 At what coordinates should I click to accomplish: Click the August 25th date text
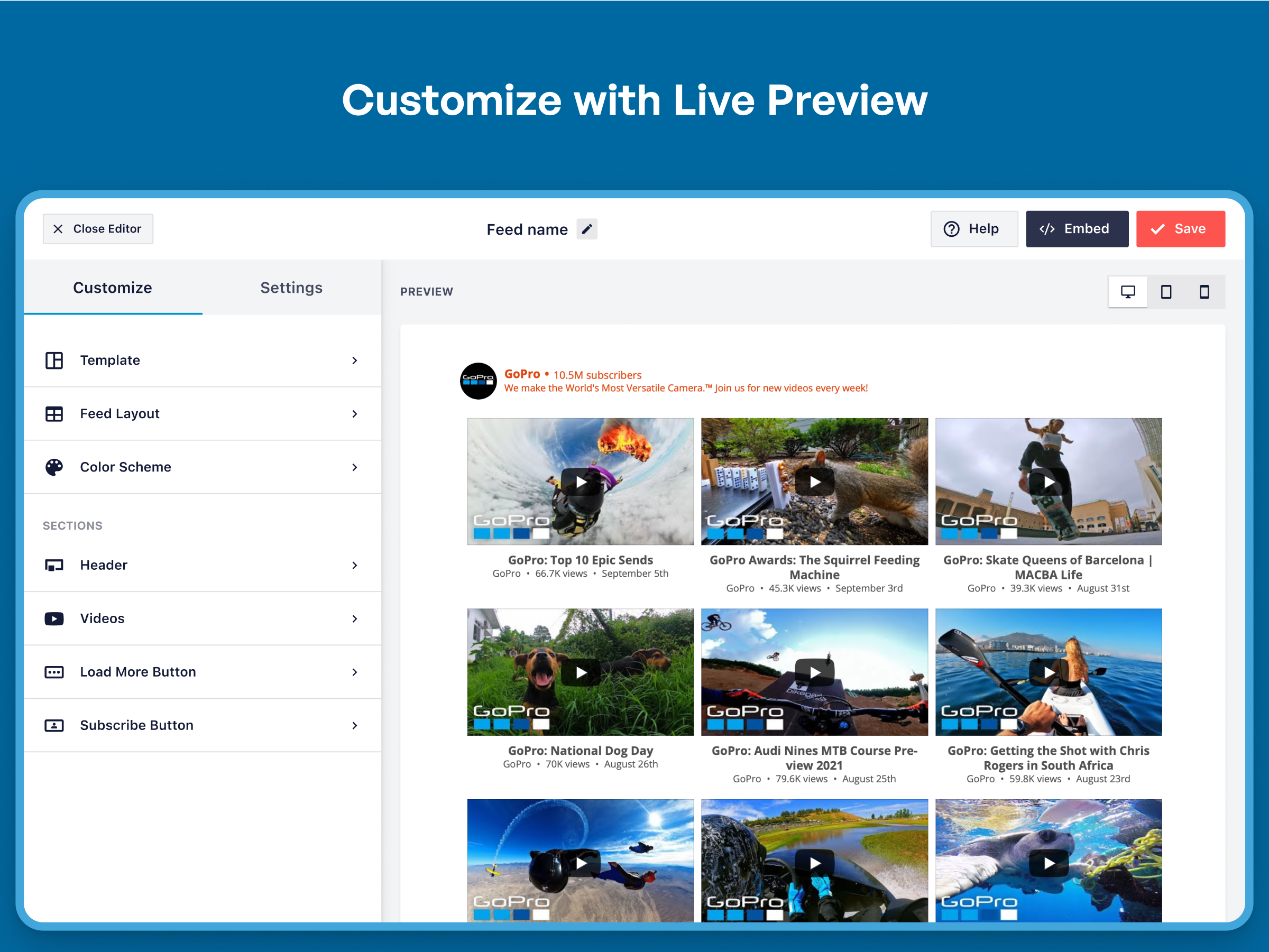coord(869,779)
